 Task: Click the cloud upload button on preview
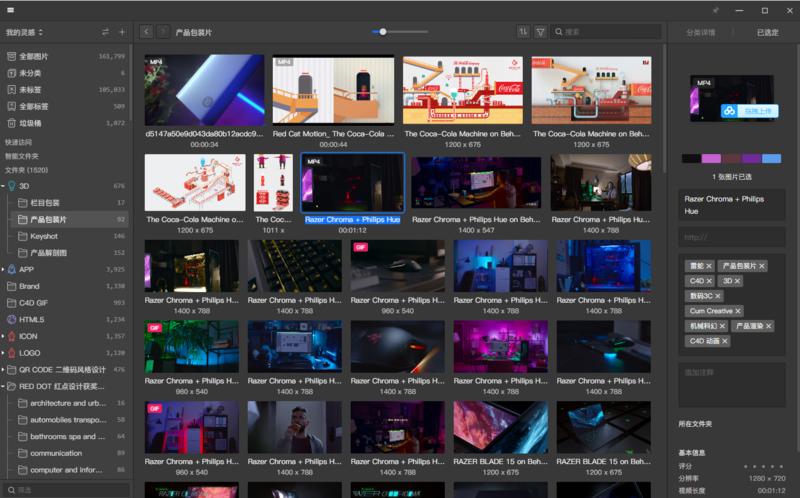[x=749, y=111]
